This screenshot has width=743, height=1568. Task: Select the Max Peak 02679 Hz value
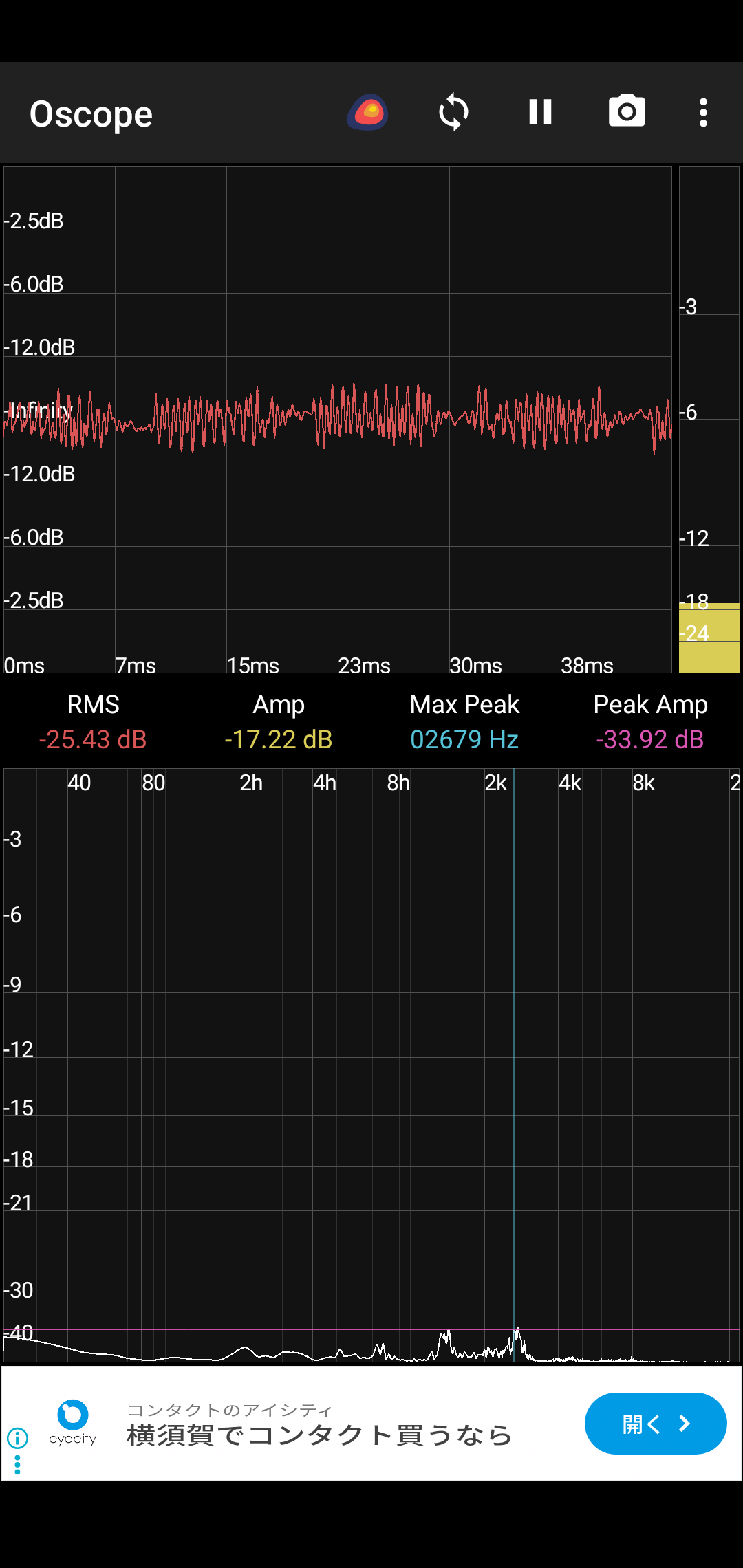tap(464, 739)
